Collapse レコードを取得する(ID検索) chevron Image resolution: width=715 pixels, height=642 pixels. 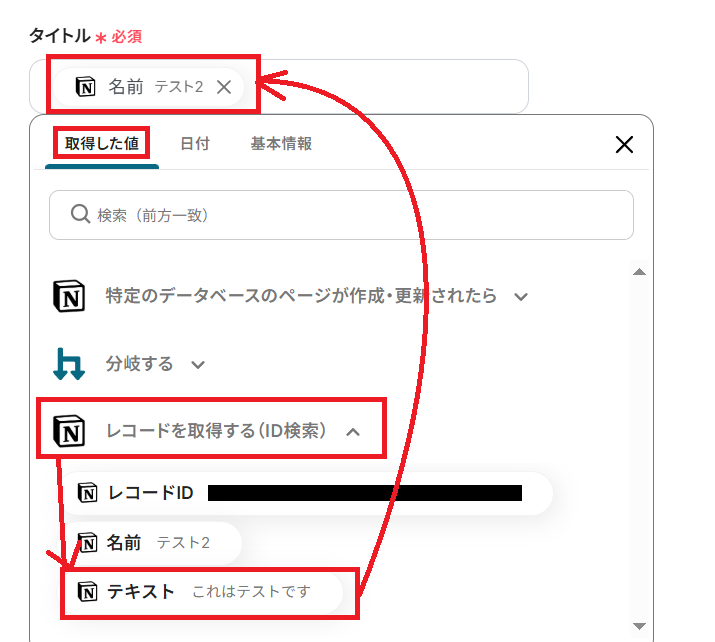pos(353,431)
